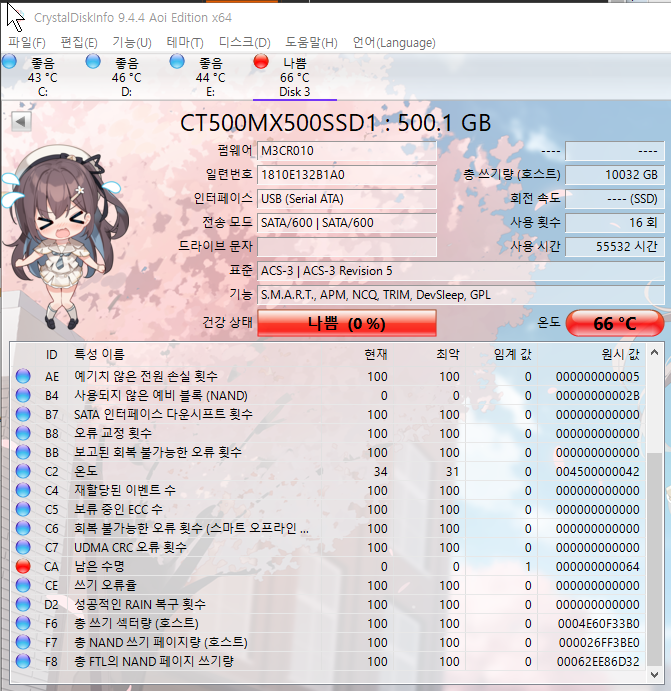Click the Aoi character mascot image
This screenshot has width=671, height=691.
click(64, 238)
